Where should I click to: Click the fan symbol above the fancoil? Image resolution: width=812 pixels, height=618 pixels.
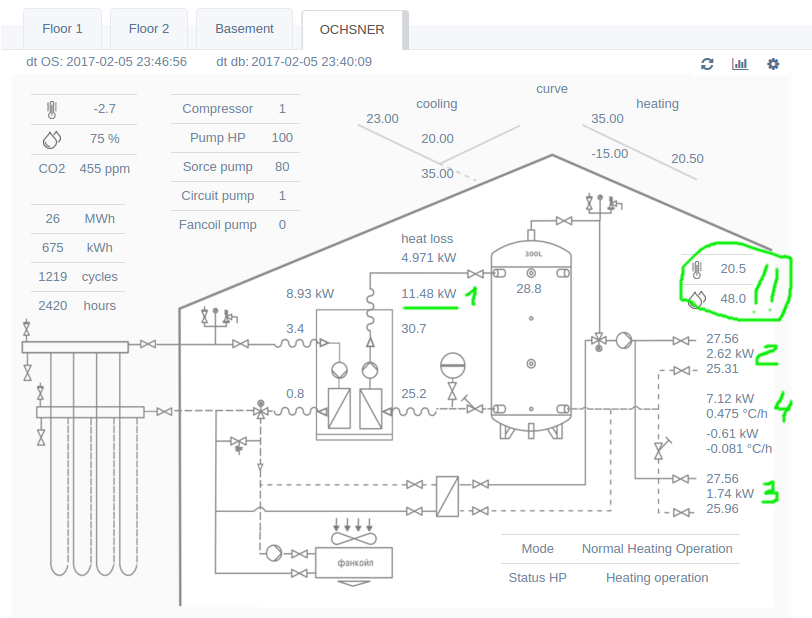tap(354, 539)
